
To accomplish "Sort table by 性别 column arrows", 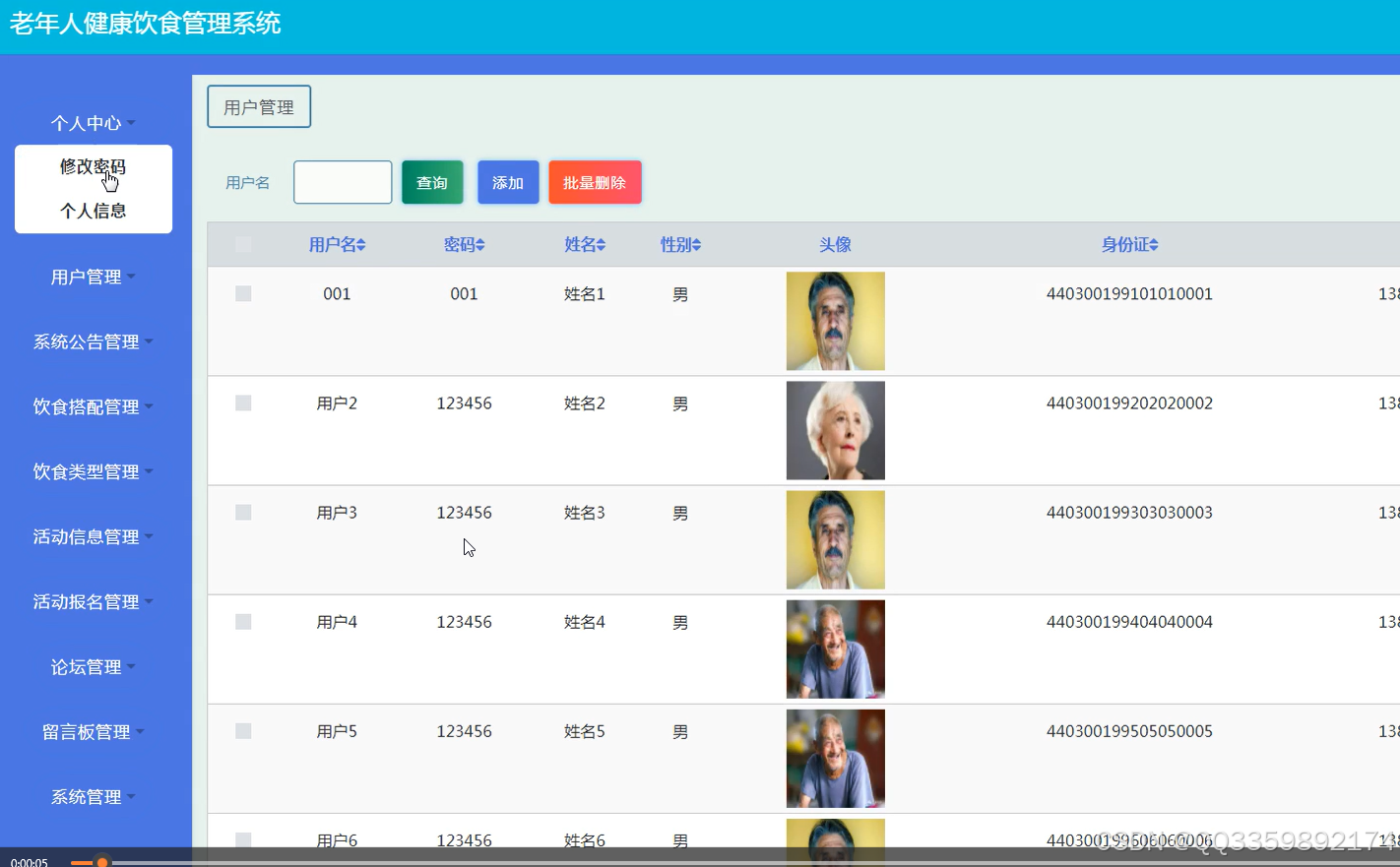I will click(696, 245).
